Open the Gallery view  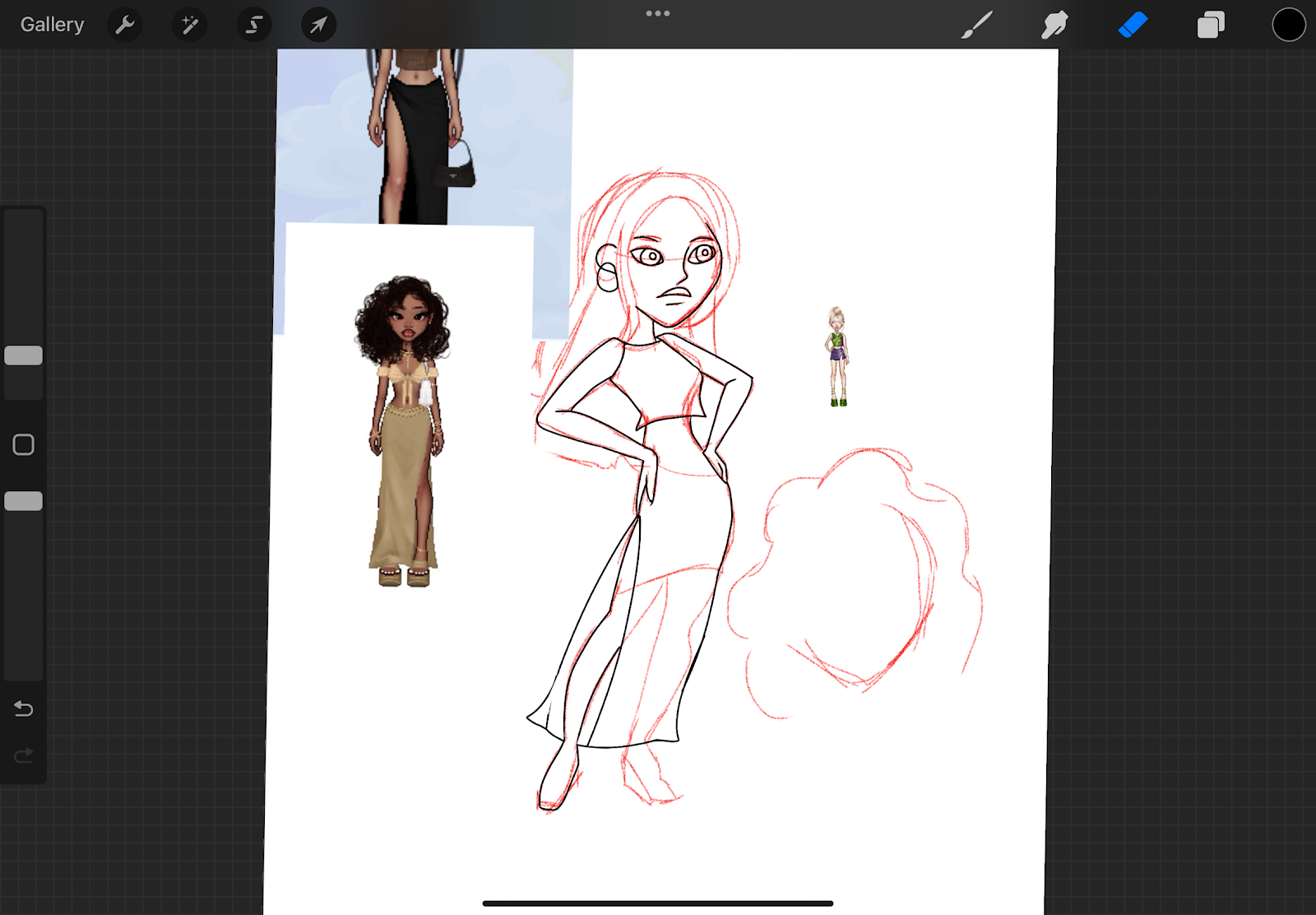(x=52, y=25)
